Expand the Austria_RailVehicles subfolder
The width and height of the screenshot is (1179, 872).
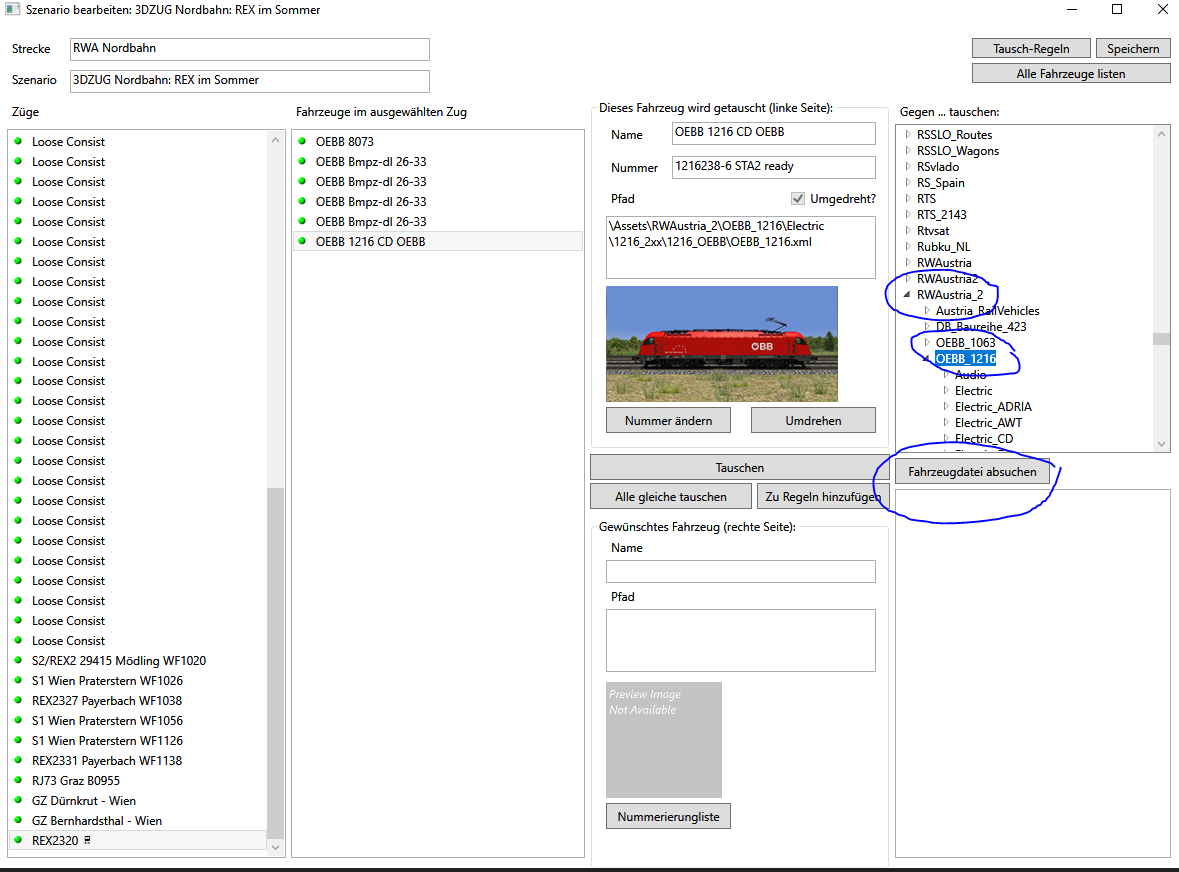tap(927, 310)
